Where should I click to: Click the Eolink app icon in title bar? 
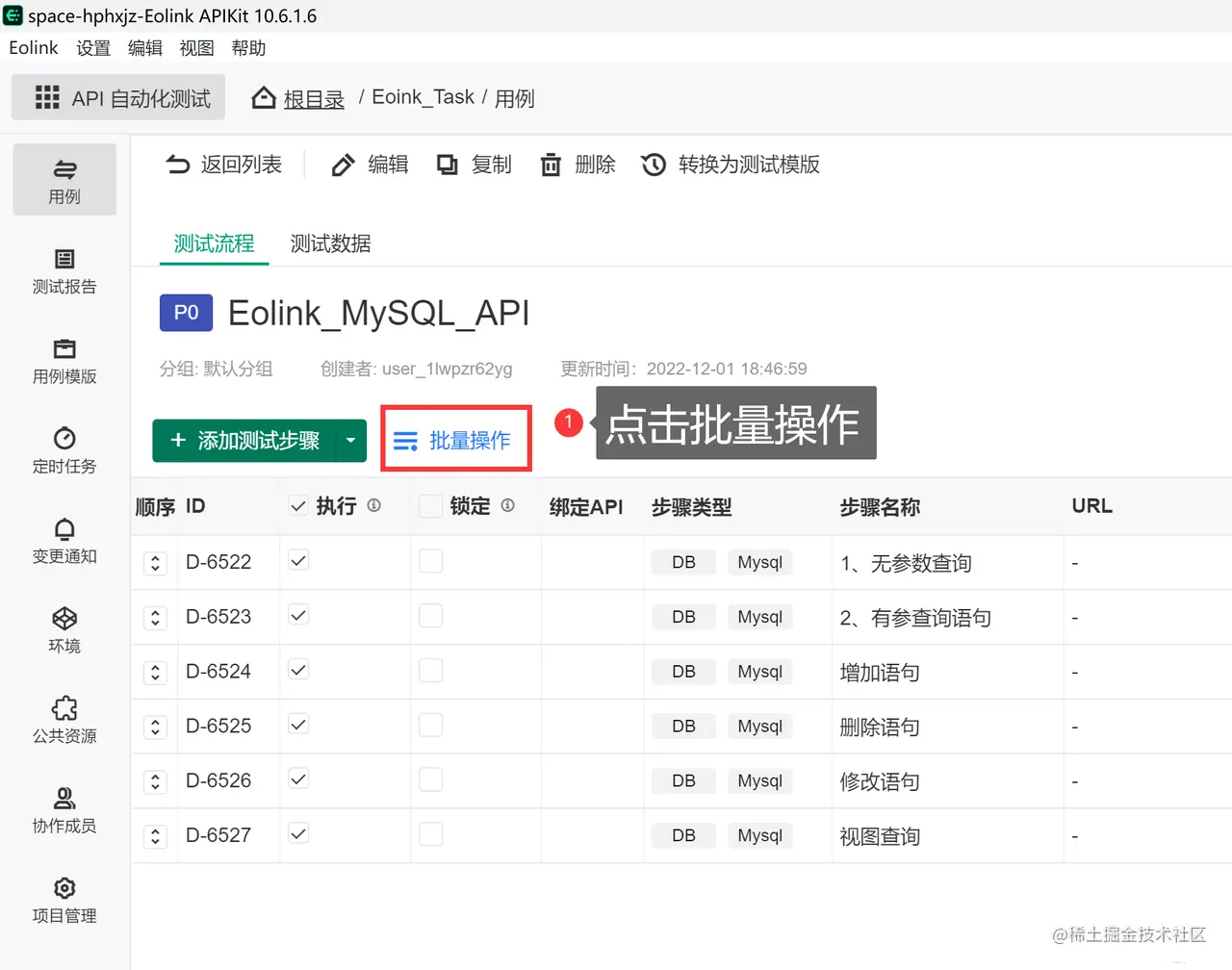(13, 15)
